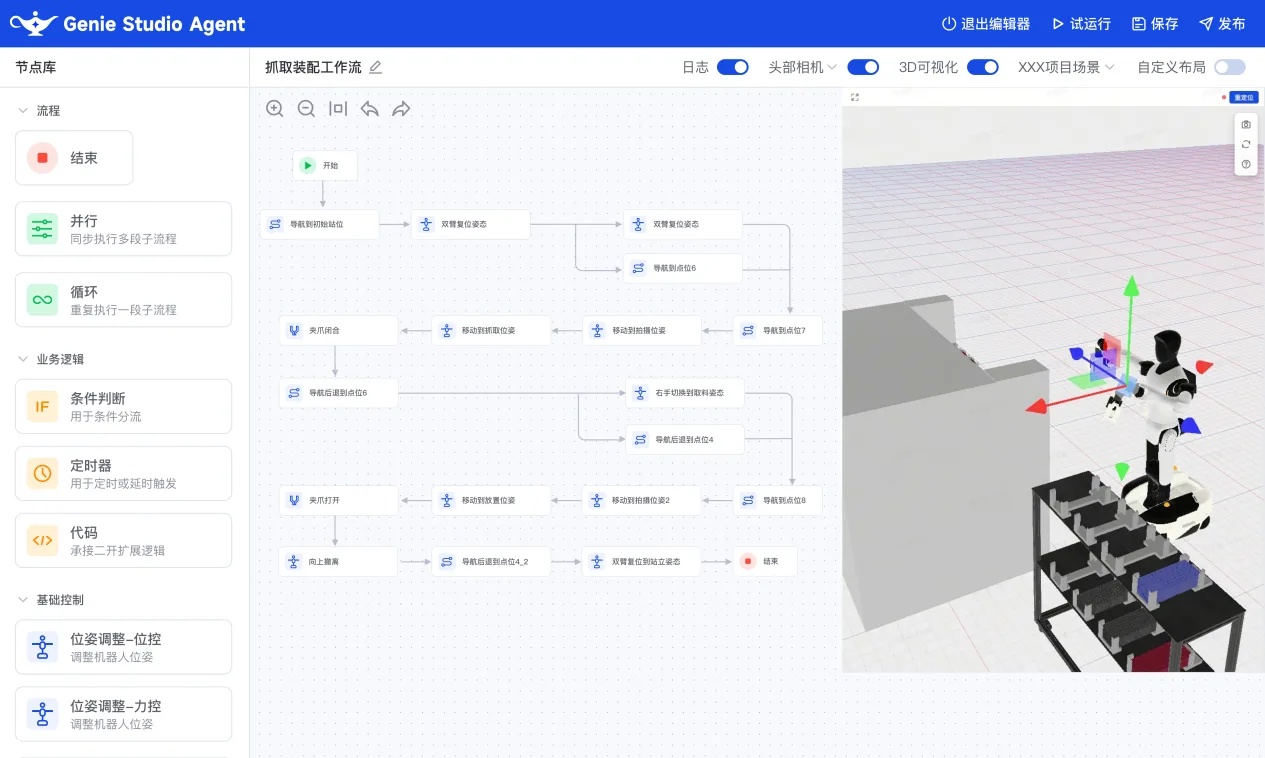This screenshot has width=1265, height=758.
Task: Click 退出编辑器 to exit the editor
Action: point(986,24)
